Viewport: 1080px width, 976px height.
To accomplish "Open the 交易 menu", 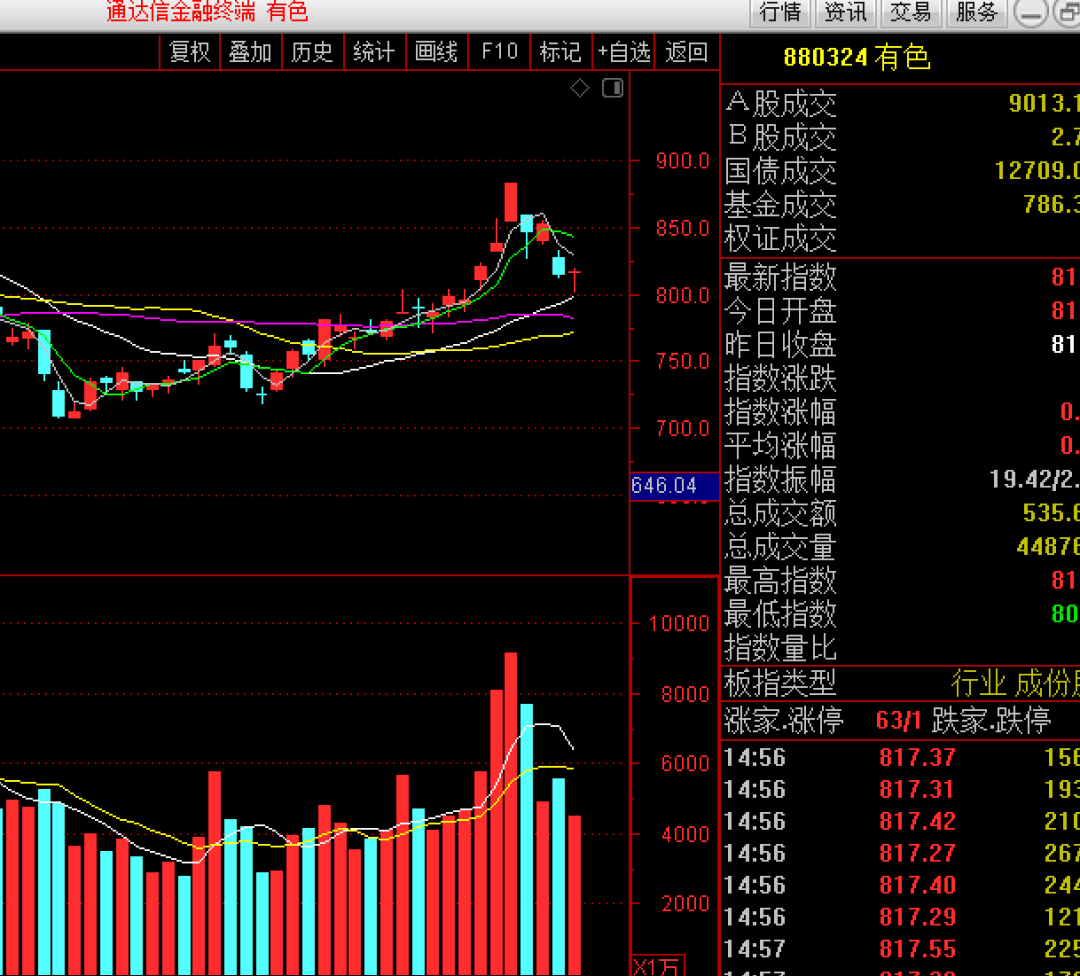I will click(x=910, y=13).
